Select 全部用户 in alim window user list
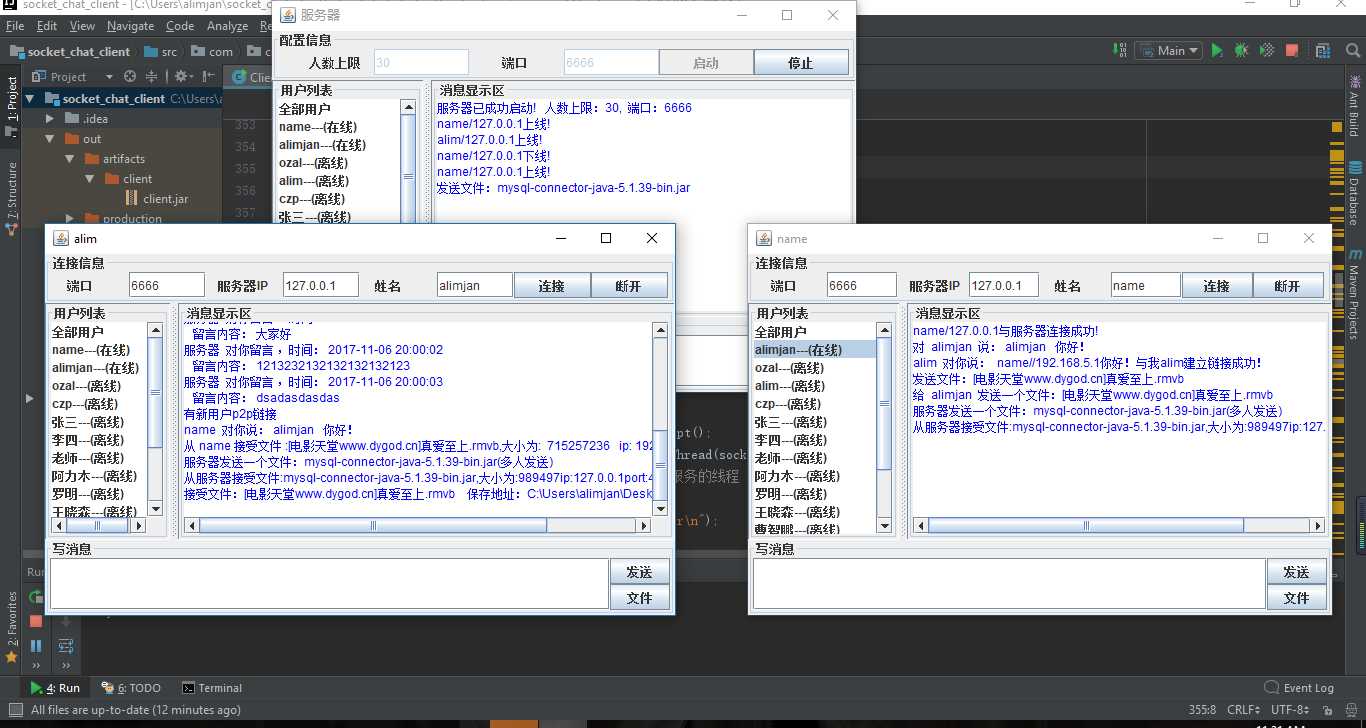 (x=99, y=332)
